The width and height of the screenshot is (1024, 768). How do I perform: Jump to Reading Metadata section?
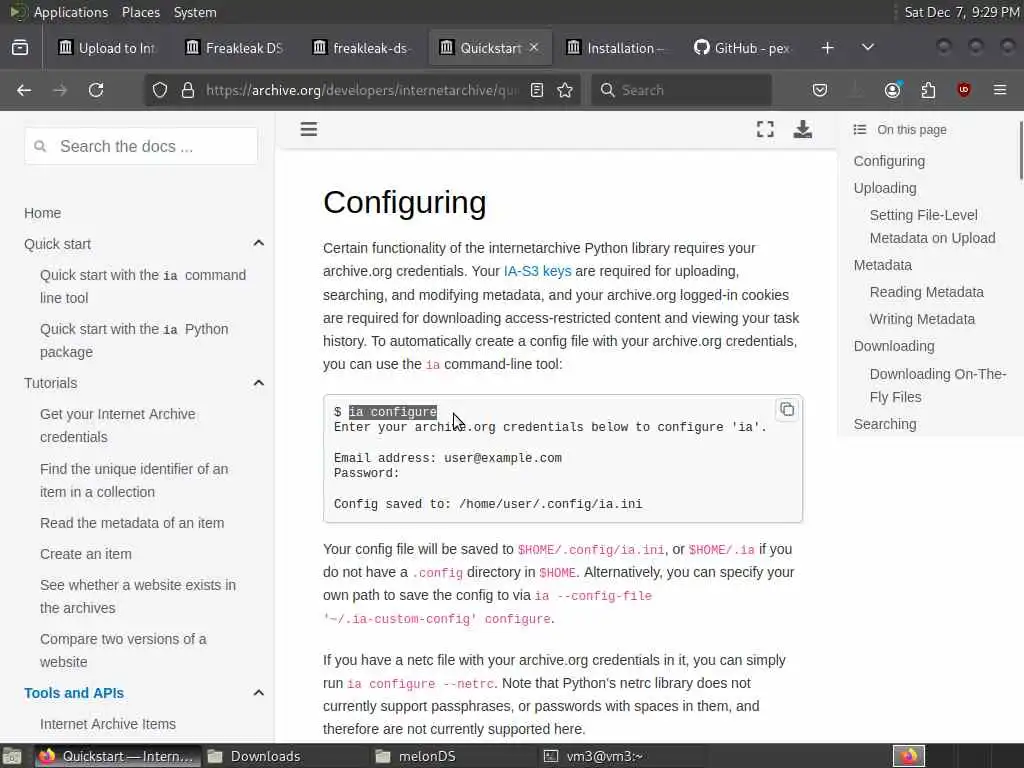click(927, 292)
